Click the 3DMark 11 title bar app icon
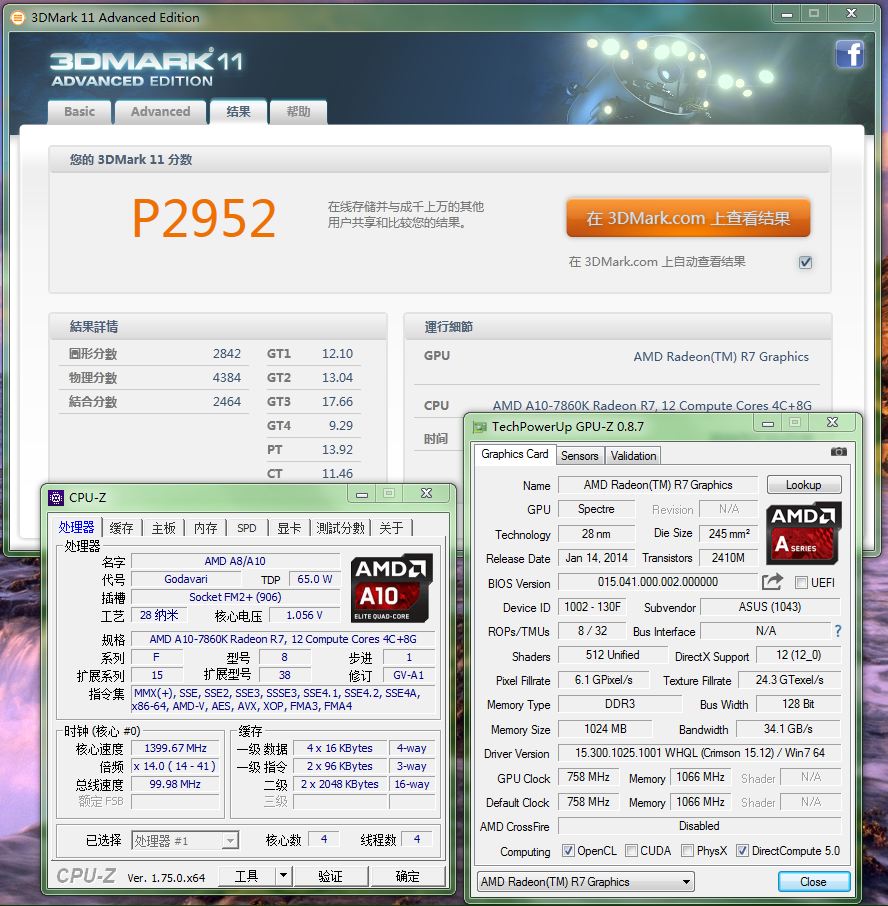888x906 pixels. click(18, 18)
